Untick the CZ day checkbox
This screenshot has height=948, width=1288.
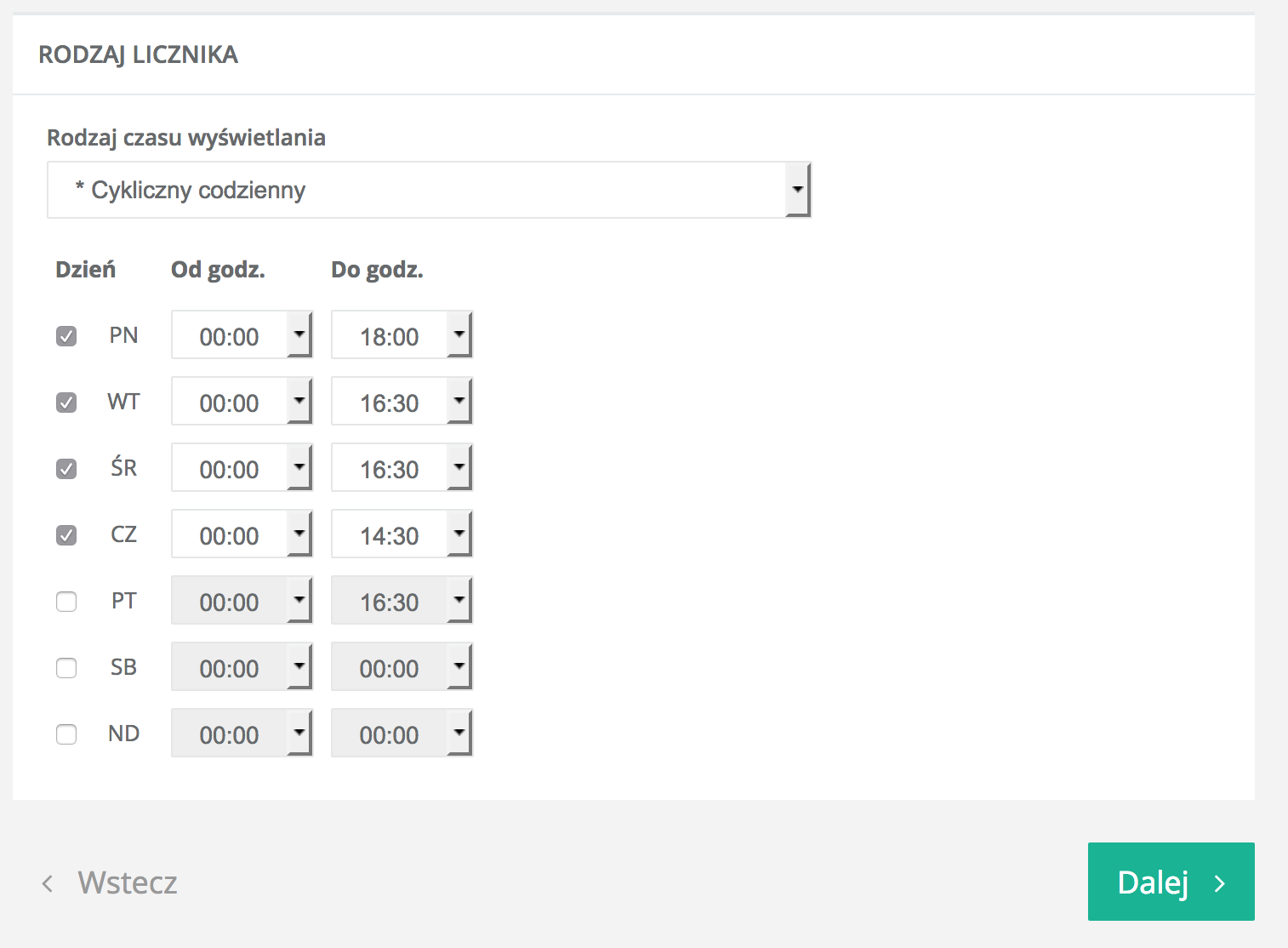point(66,535)
